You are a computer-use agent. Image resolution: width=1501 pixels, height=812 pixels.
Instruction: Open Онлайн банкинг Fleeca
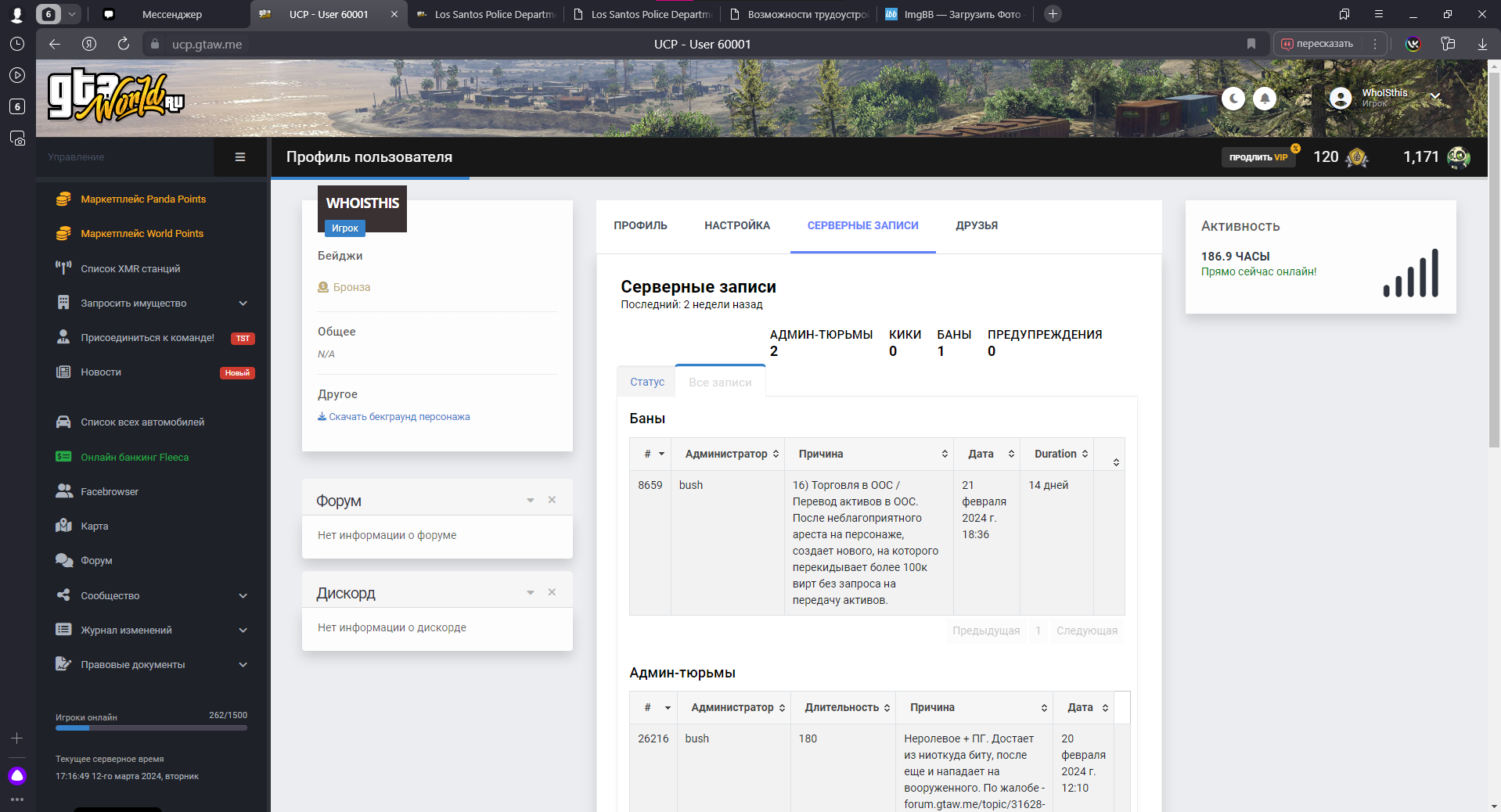[x=135, y=458]
